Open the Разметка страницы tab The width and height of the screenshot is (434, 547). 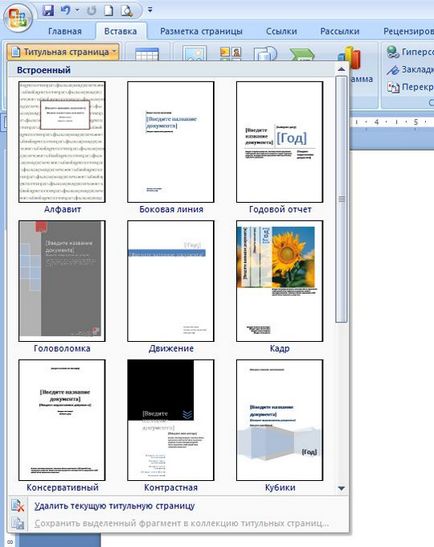(201, 31)
